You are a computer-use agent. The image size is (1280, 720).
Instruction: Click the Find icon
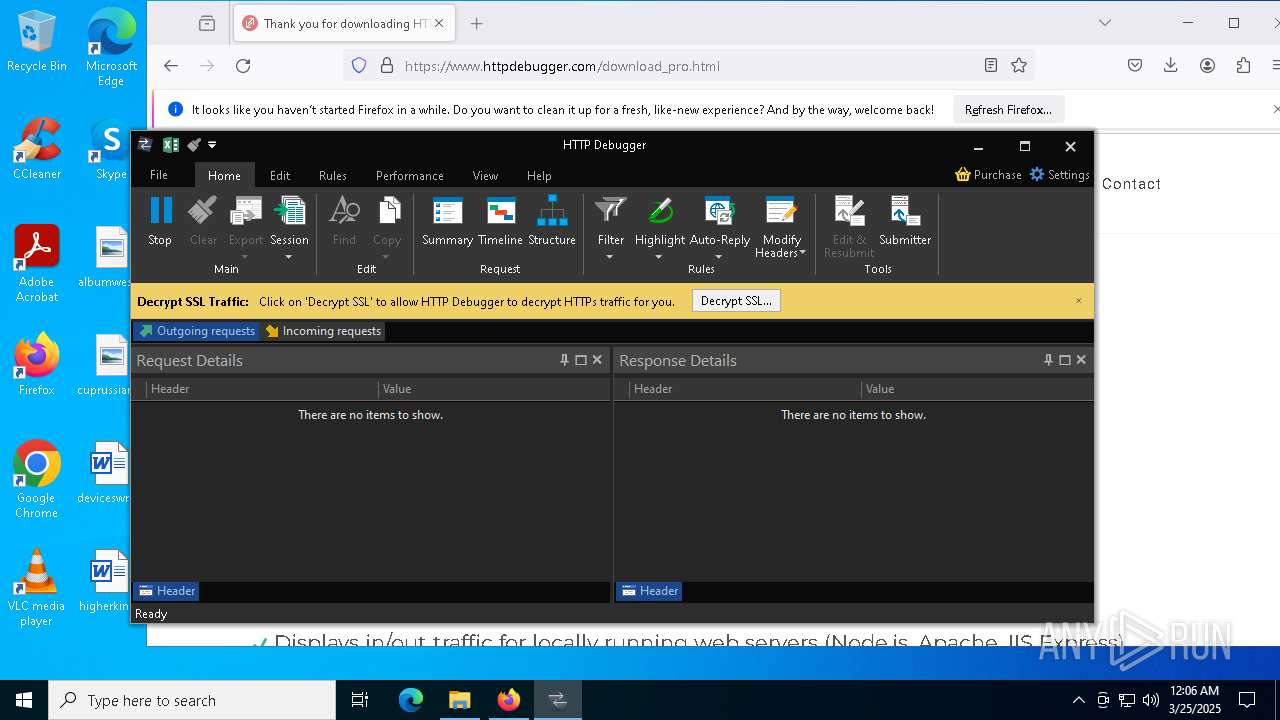tap(344, 211)
